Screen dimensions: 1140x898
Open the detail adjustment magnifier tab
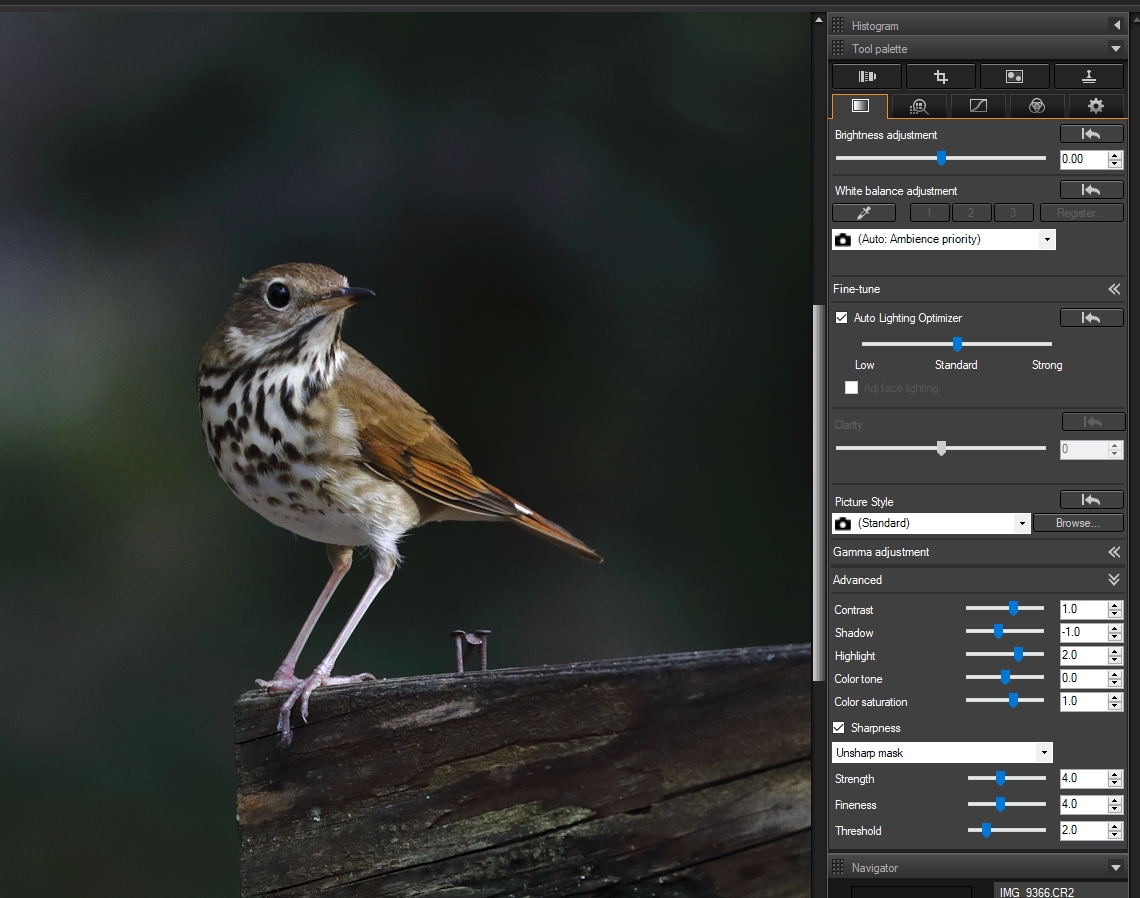coord(919,106)
